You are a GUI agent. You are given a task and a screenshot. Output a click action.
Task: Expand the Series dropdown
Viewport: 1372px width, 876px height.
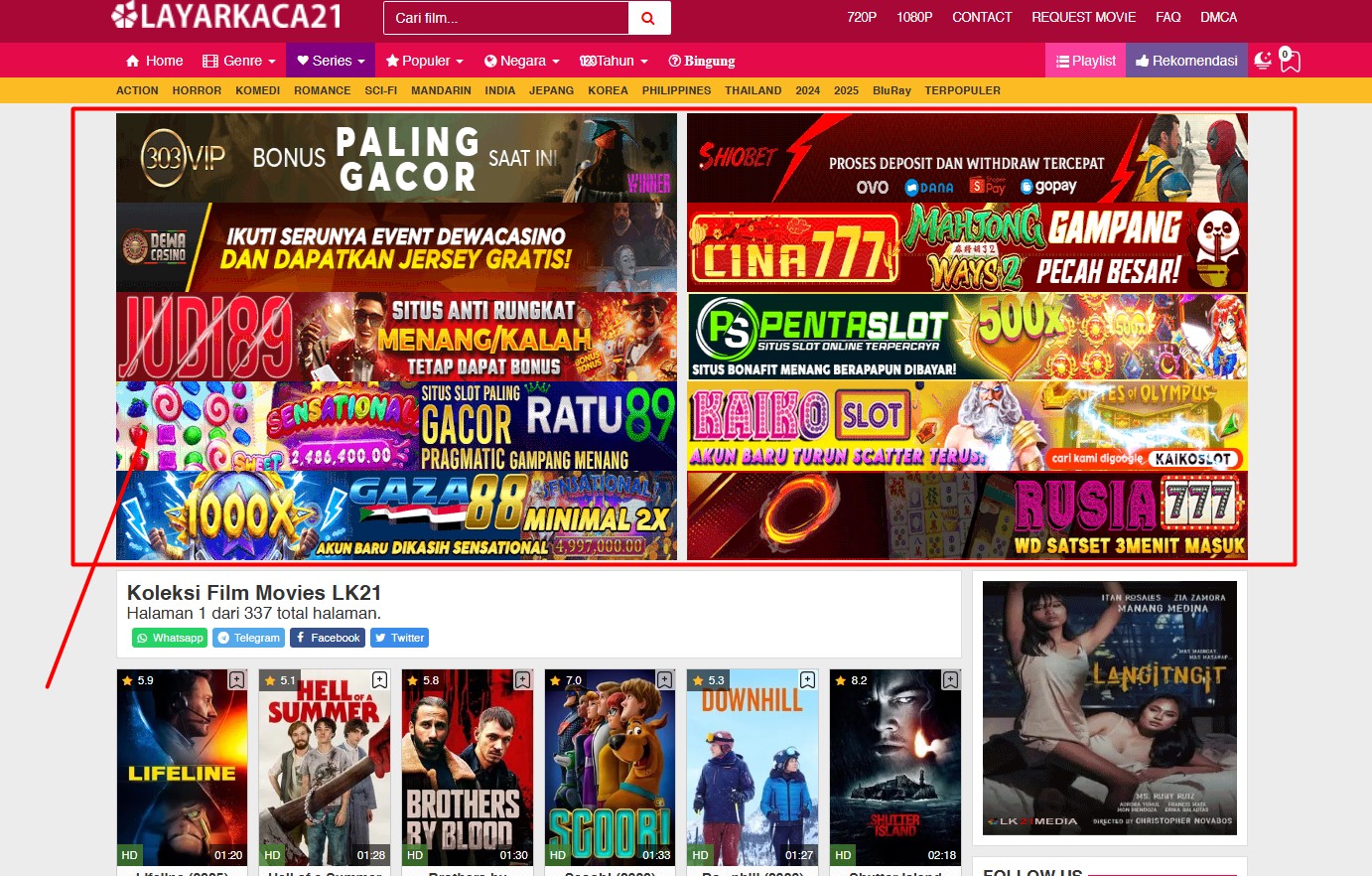pos(331,61)
